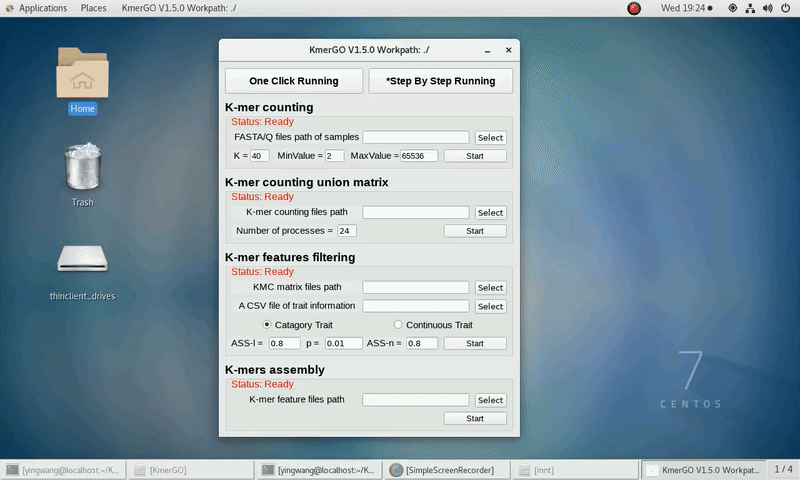Click the ASS-n field showing 0.8
This screenshot has height=480, width=800.
tap(422, 344)
